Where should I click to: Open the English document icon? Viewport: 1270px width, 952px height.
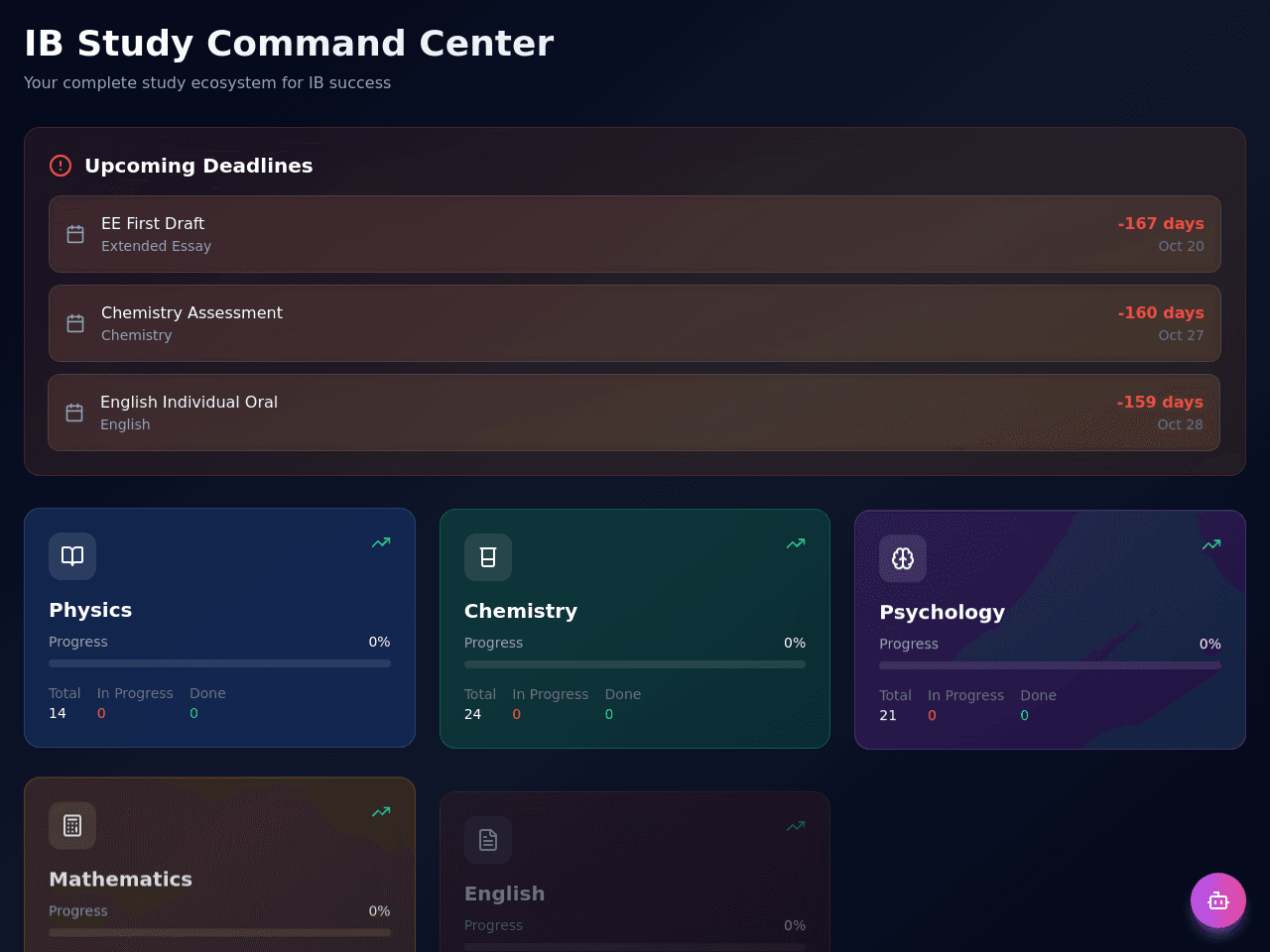(488, 840)
